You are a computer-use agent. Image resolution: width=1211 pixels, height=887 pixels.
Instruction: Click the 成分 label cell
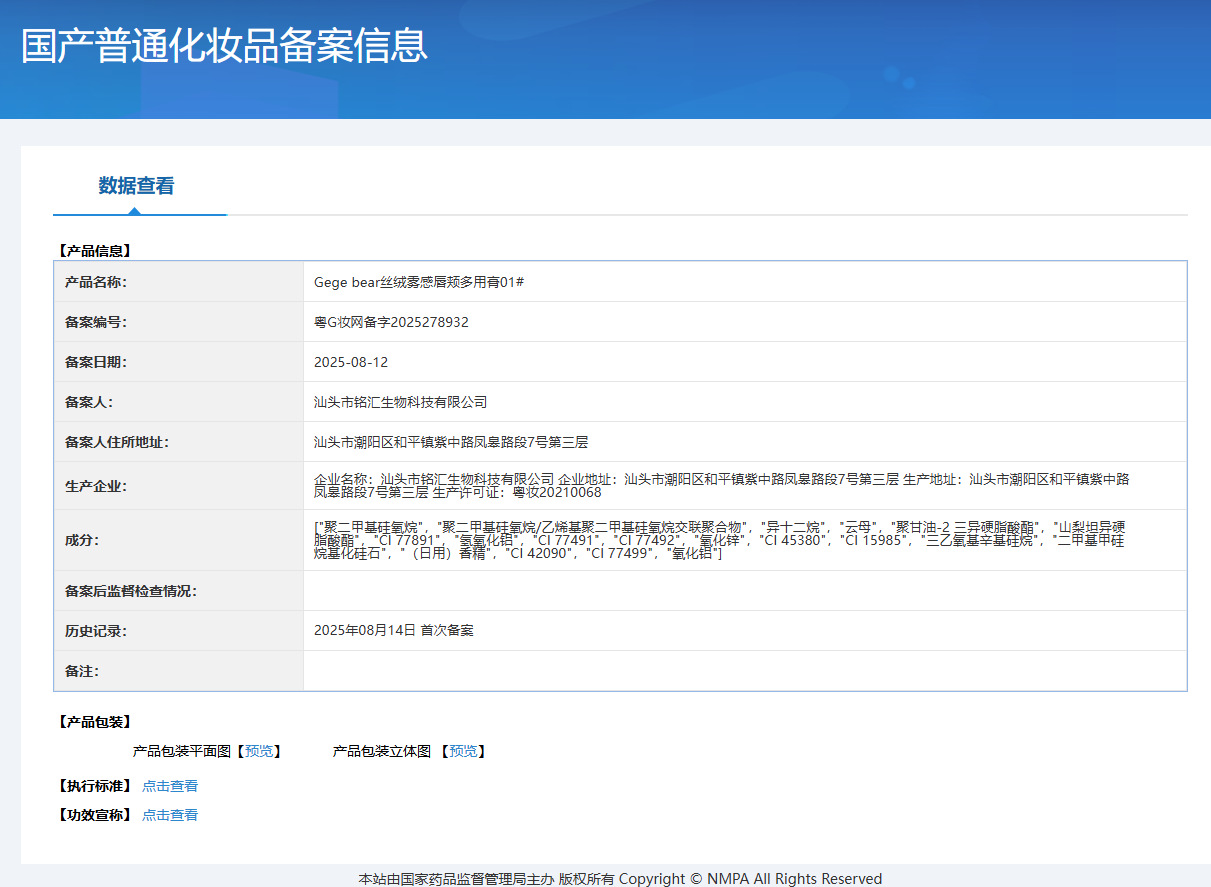click(x=179, y=540)
